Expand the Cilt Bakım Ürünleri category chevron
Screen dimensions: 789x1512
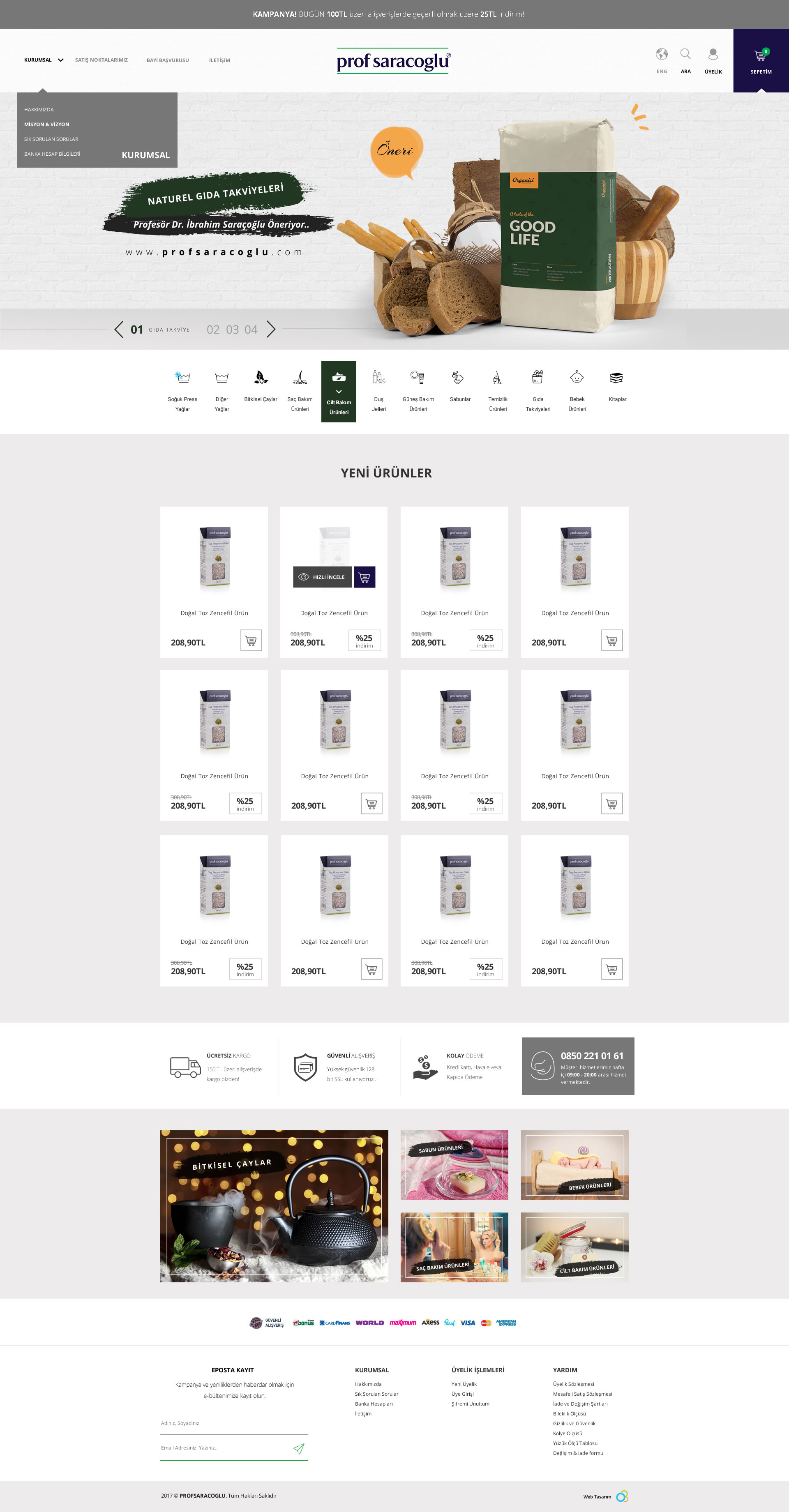(339, 392)
